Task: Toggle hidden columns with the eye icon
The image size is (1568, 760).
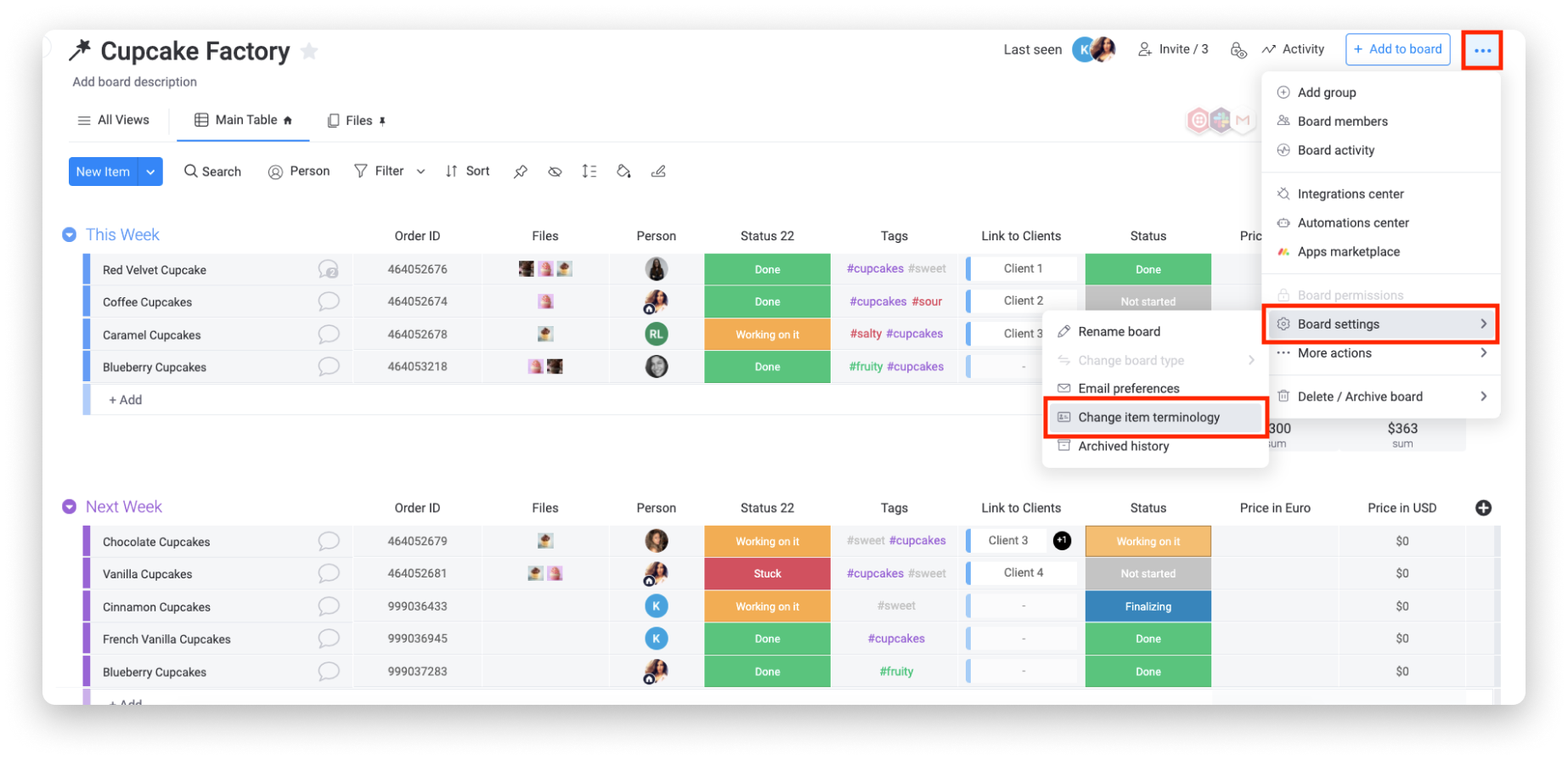Action: click(555, 172)
